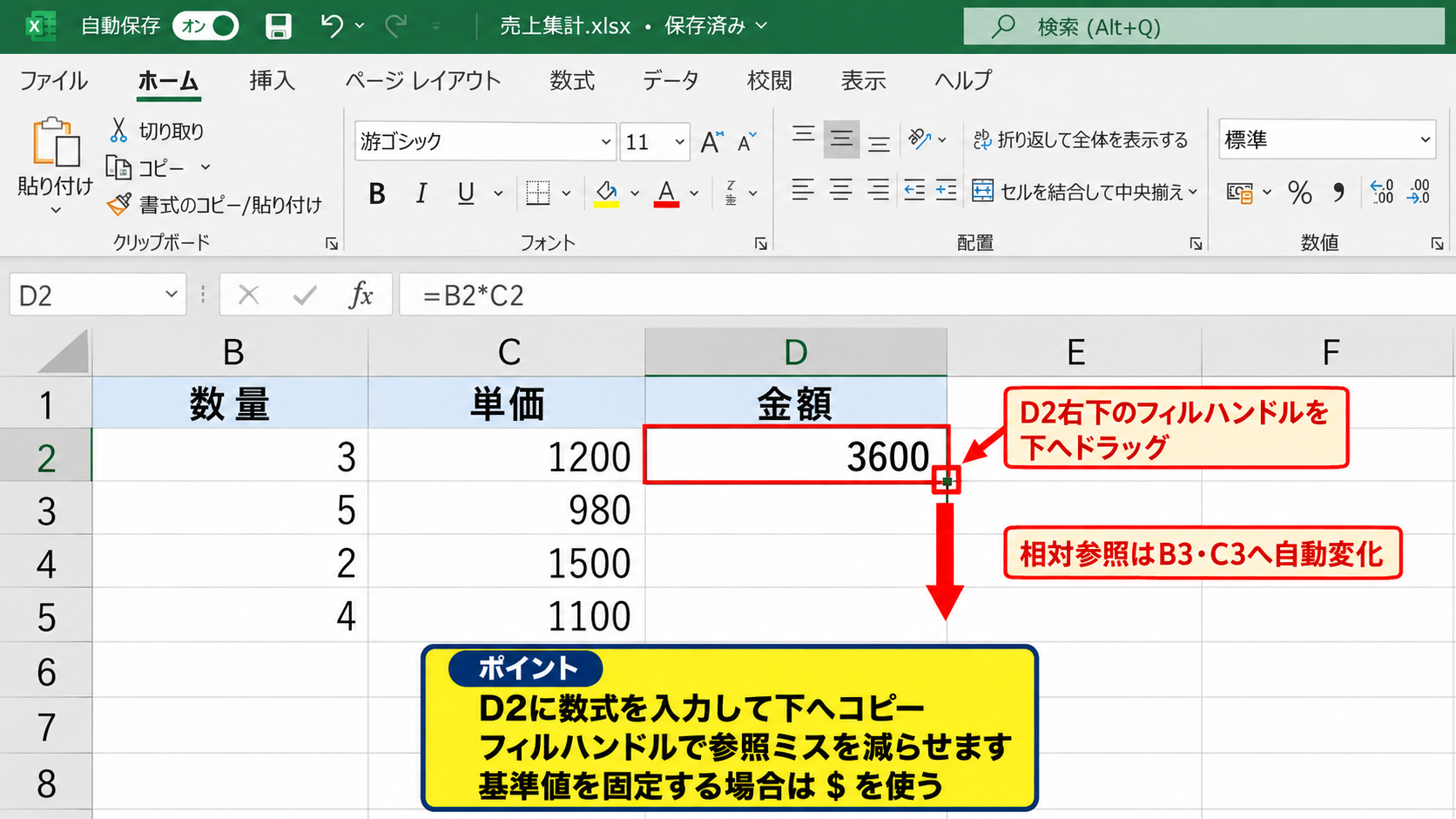Click the Save floppy disk icon
Screen dimensions: 1456x819
[x=279, y=26]
